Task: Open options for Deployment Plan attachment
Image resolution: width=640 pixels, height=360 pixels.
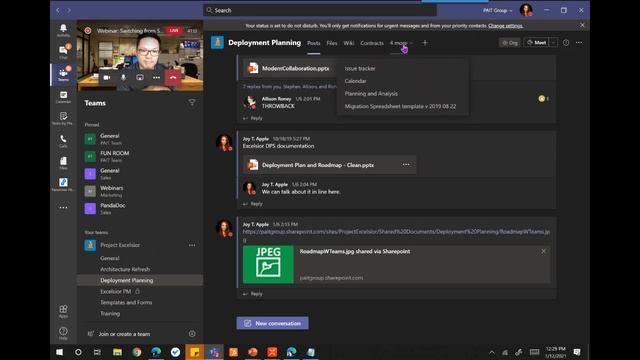Action: (406, 164)
